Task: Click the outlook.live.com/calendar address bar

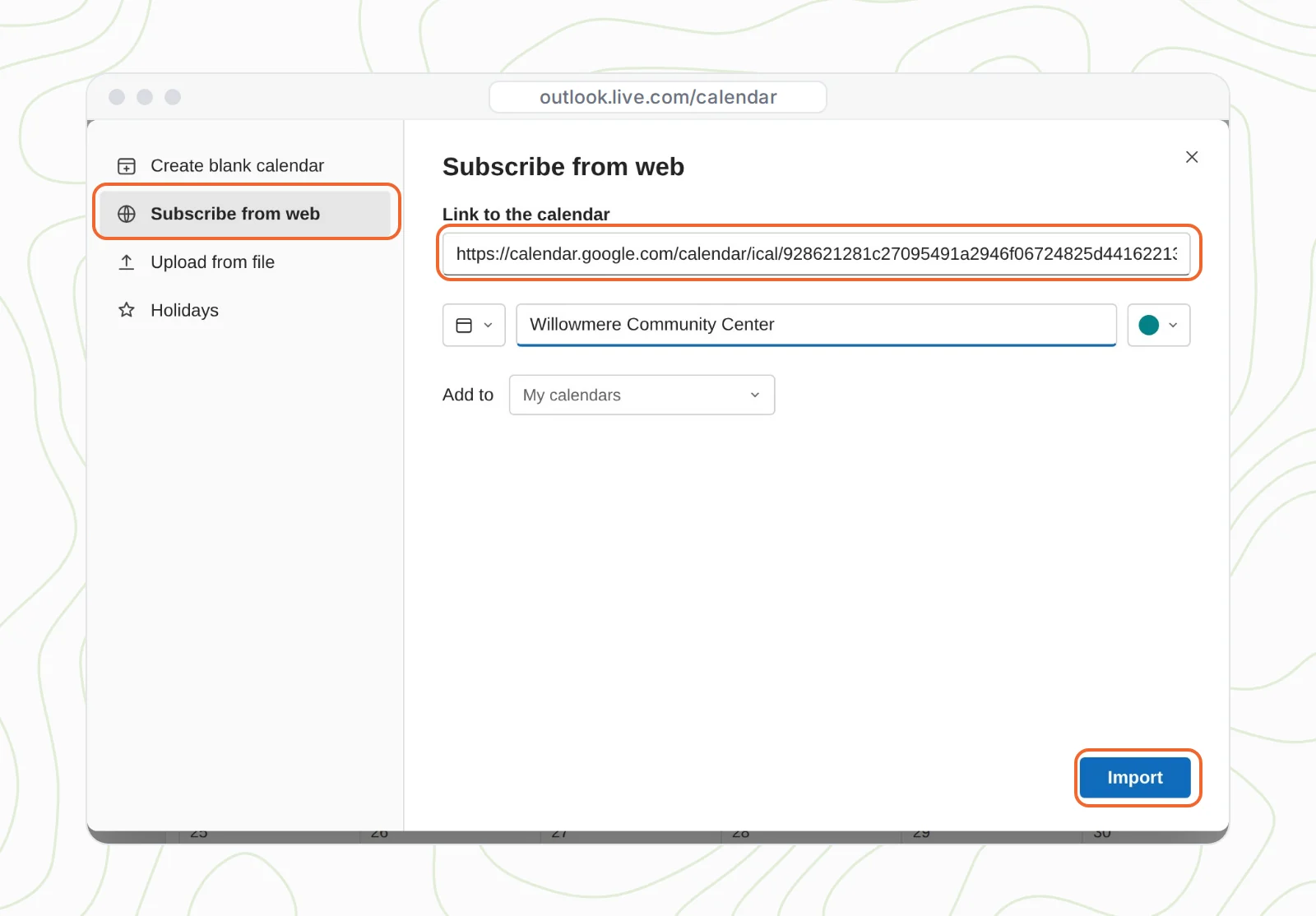Action: point(658,97)
